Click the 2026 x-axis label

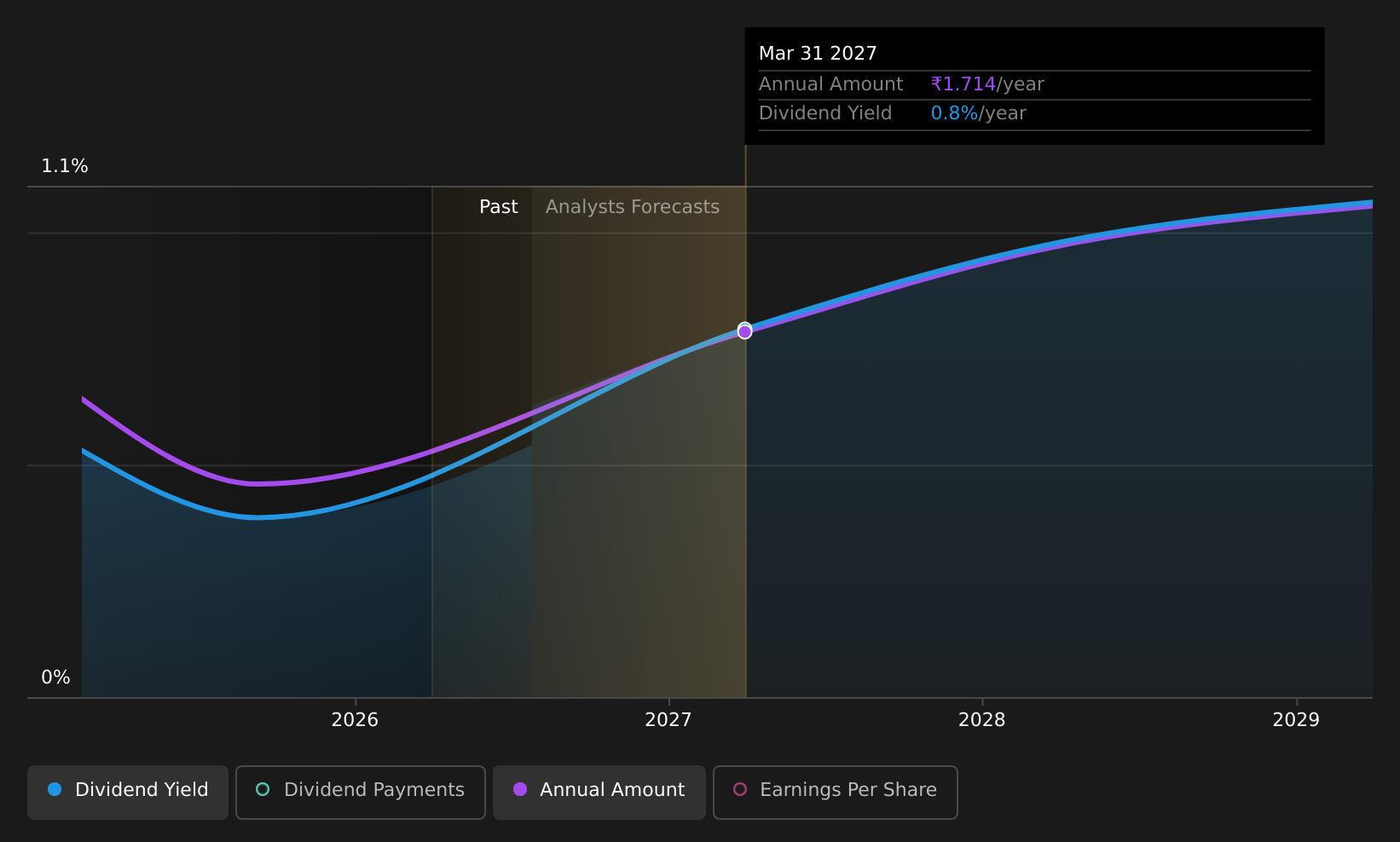355,720
